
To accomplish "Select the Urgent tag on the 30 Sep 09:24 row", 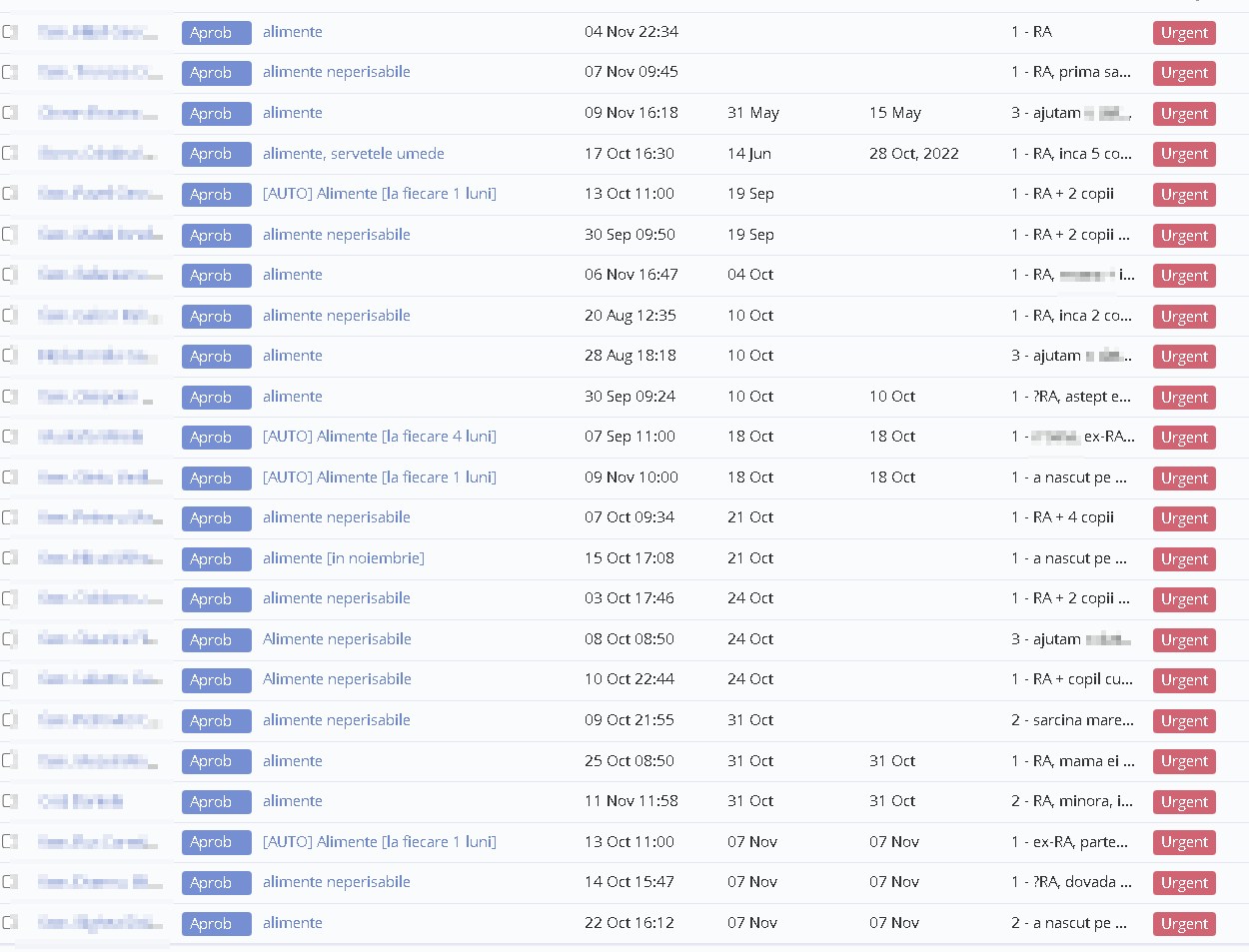I will [1183, 398].
